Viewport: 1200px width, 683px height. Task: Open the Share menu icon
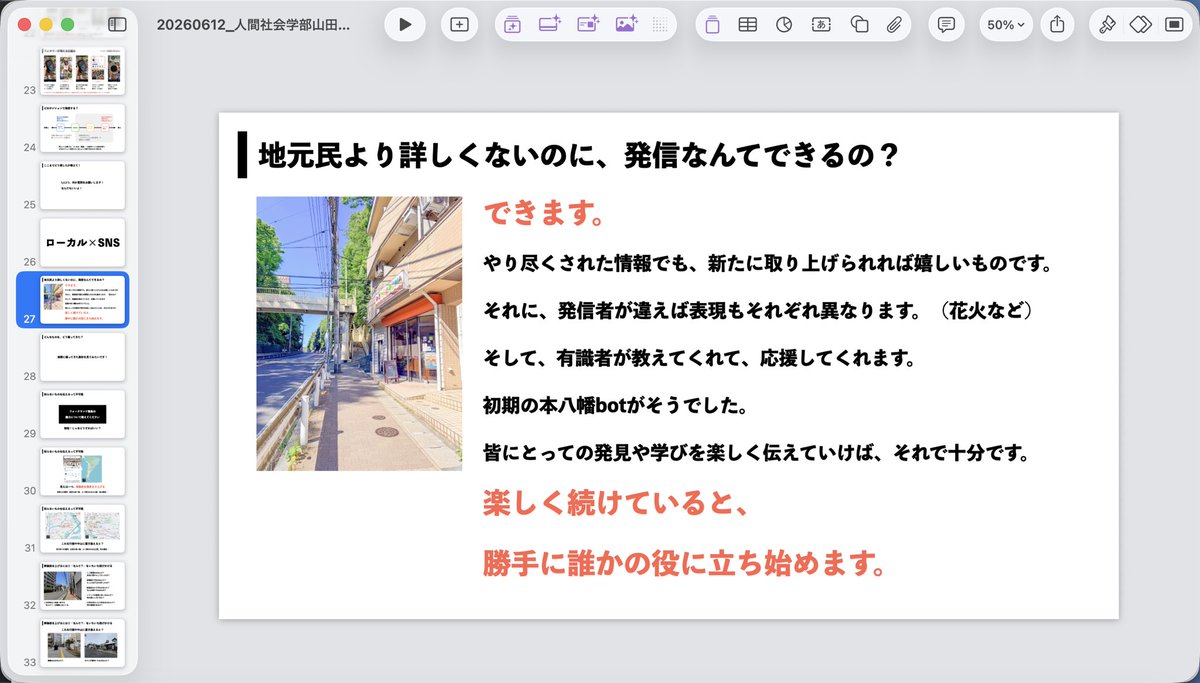(1057, 25)
